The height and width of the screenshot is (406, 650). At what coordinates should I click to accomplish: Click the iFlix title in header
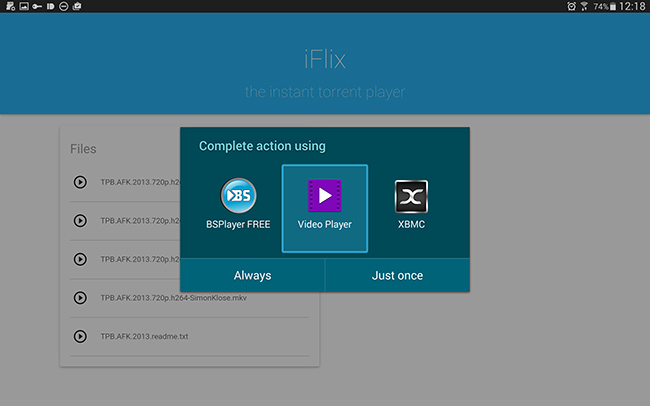(x=325, y=60)
